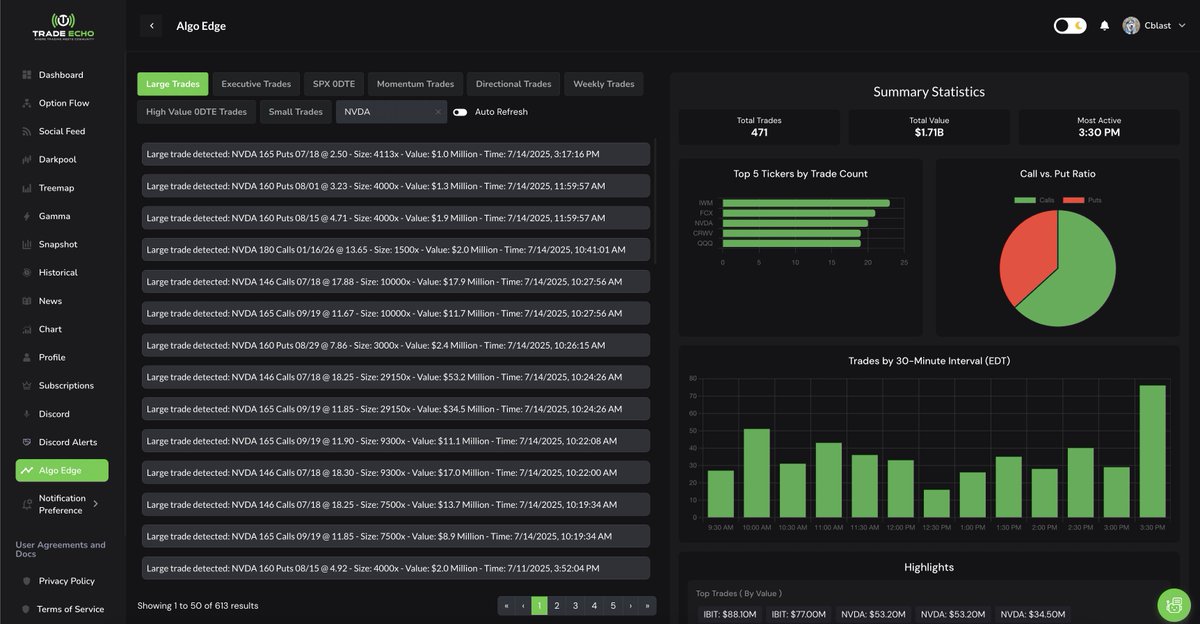Click the Cblast user avatar

click(x=1131, y=26)
